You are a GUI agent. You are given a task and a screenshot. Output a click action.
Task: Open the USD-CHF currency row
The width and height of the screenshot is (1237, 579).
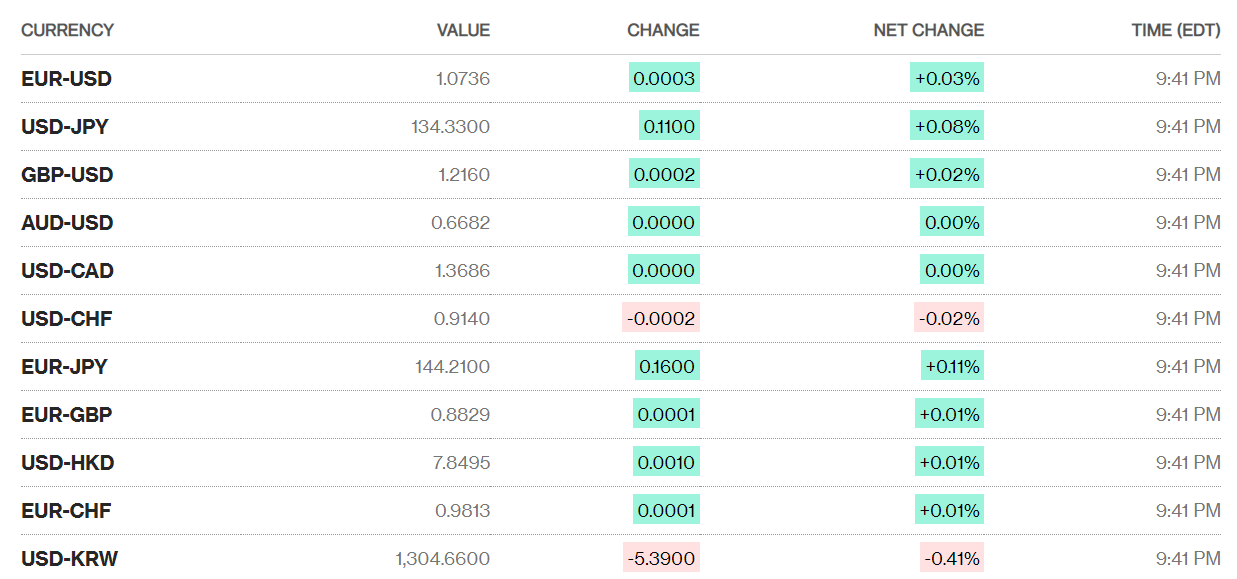[x=67, y=319]
